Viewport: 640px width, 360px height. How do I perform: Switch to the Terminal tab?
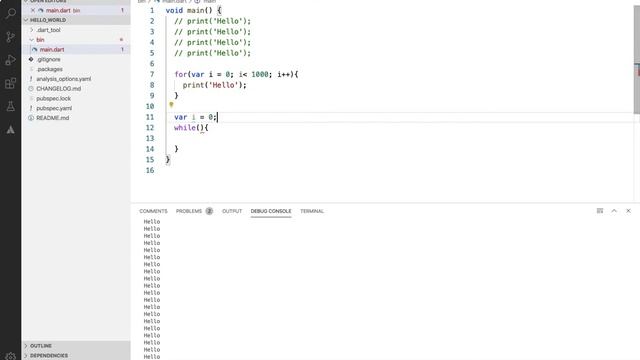pos(312,211)
